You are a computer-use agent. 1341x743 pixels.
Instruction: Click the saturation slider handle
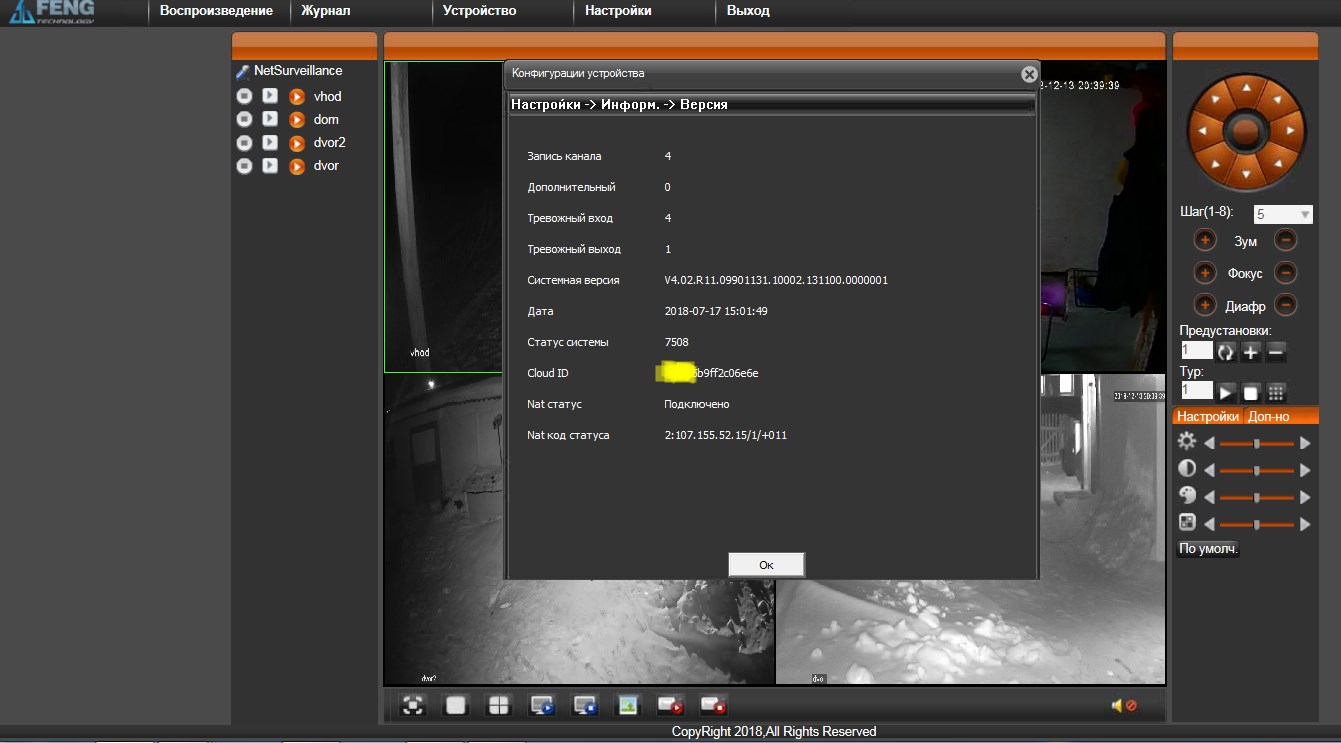(x=1257, y=497)
